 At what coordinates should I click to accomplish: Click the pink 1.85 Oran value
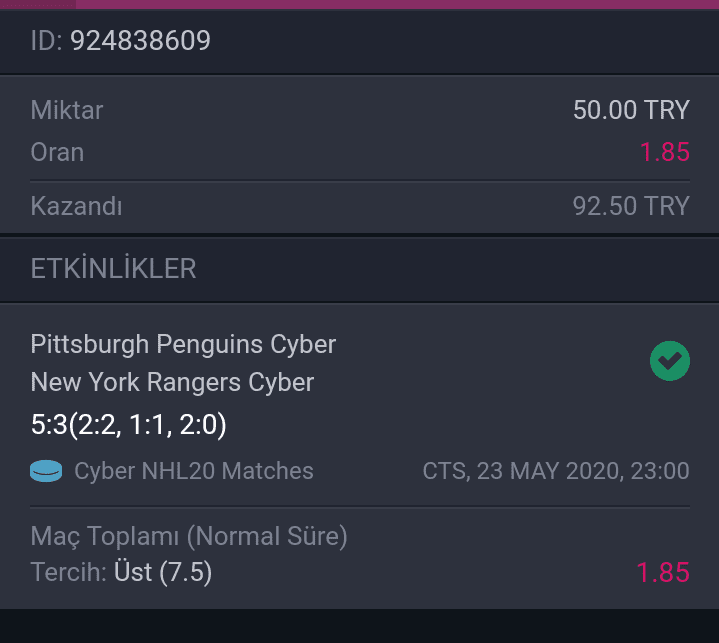click(x=664, y=152)
